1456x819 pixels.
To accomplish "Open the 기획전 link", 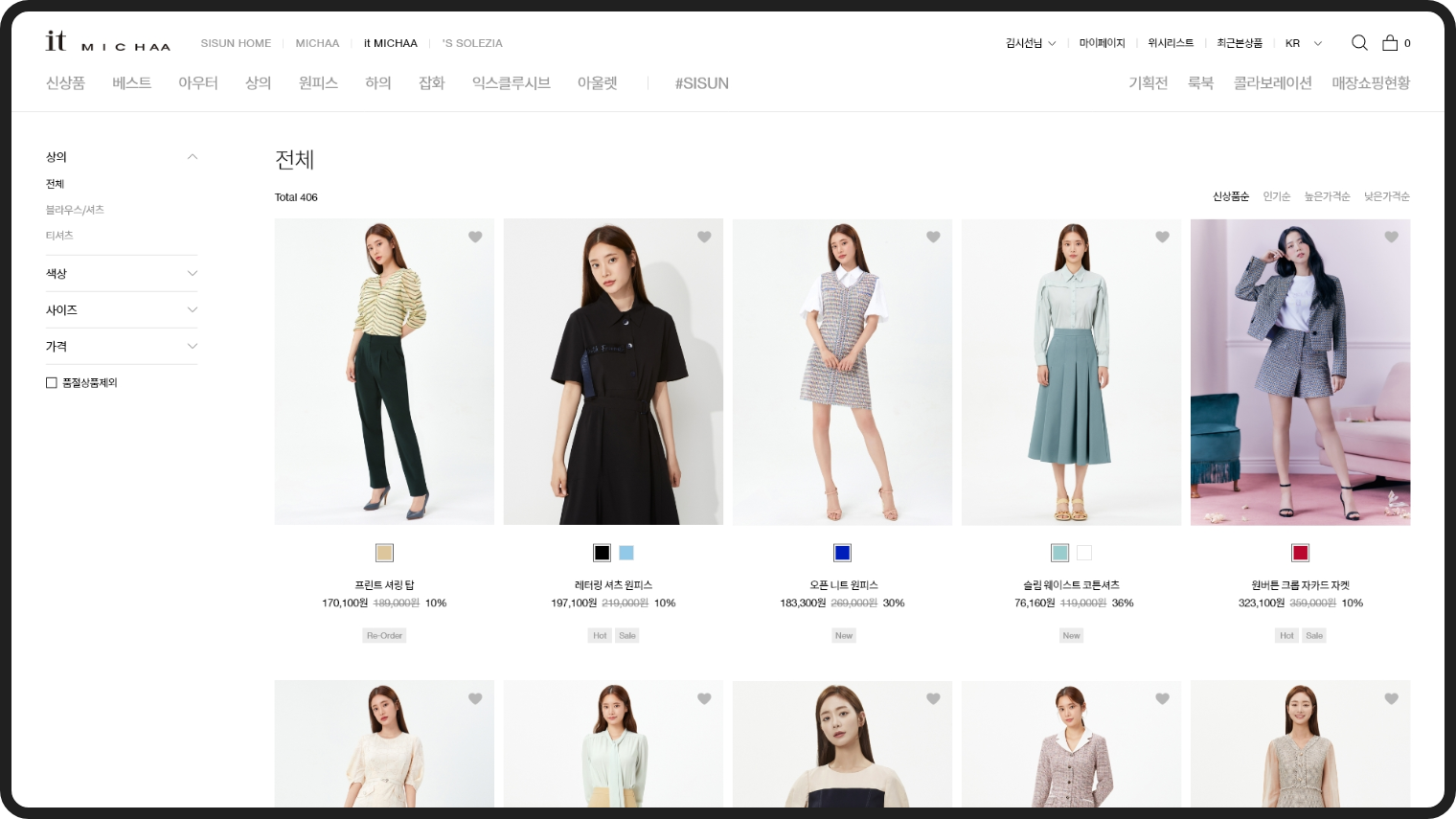I will [x=1148, y=83].
